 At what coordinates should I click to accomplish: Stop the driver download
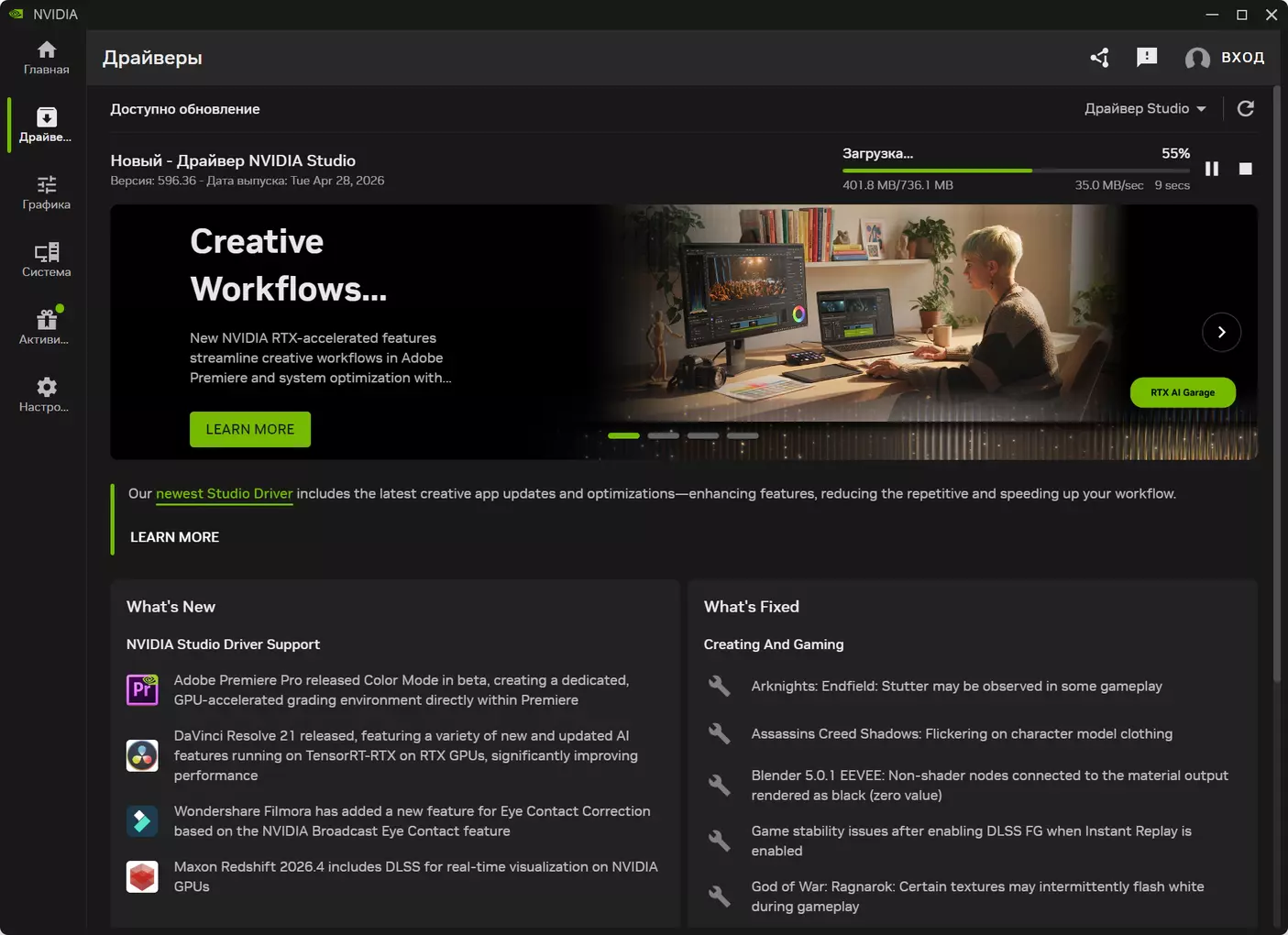[x=1245, y=169]
